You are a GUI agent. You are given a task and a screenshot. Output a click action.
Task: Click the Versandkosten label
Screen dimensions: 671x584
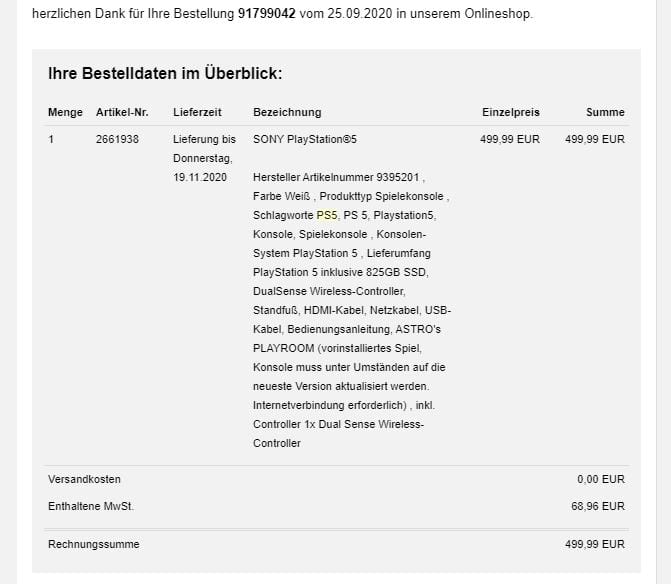coord(84,479)
